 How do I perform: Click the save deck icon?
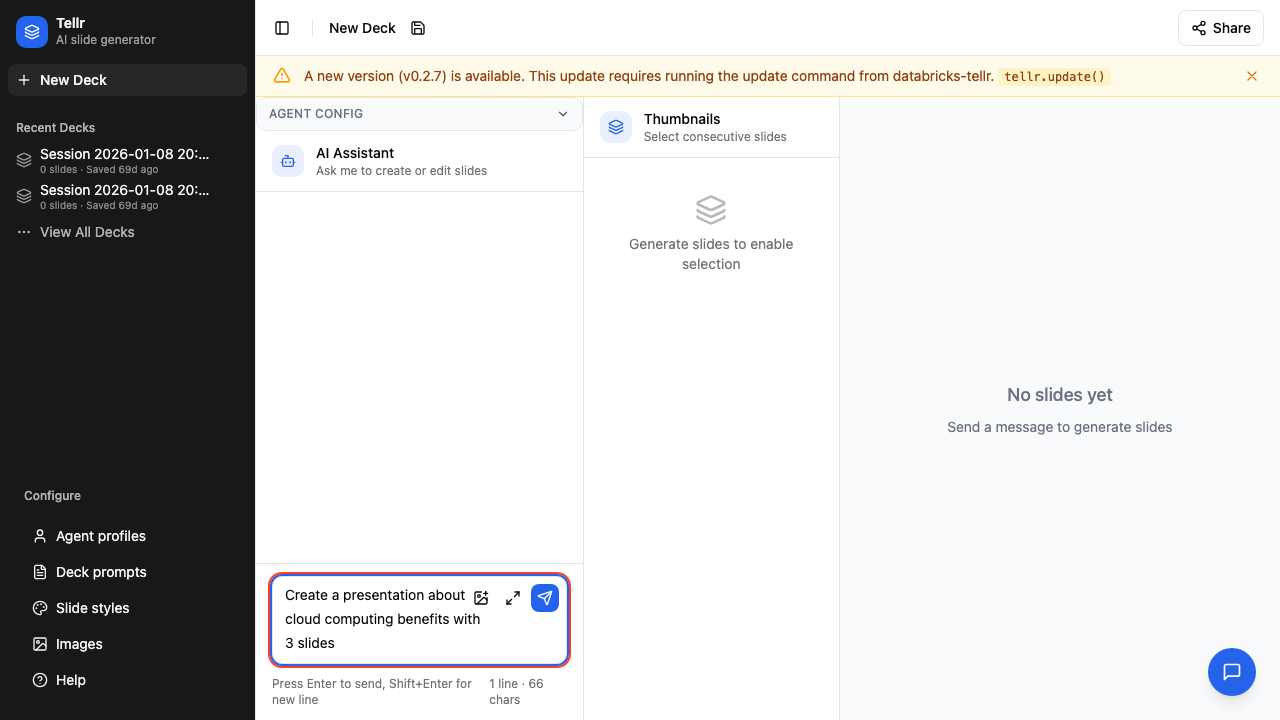pyautogui.click(x=418, y=28)
